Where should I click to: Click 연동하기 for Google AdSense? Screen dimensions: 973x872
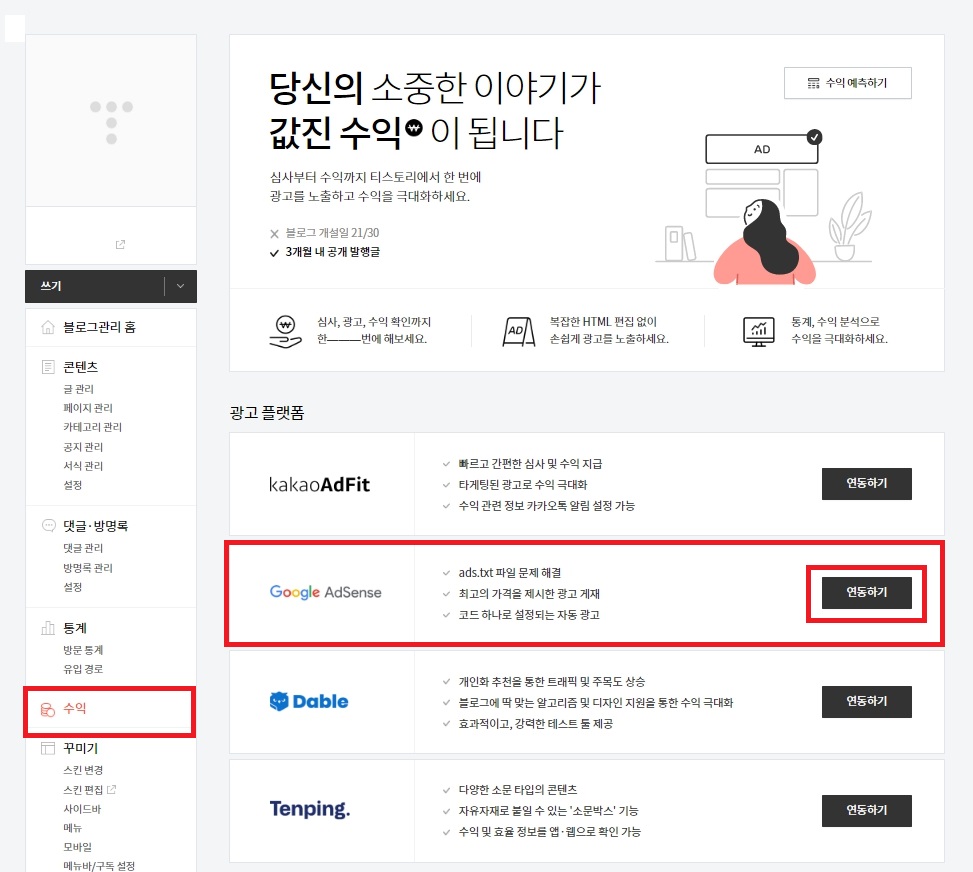[x=867, y=593]
